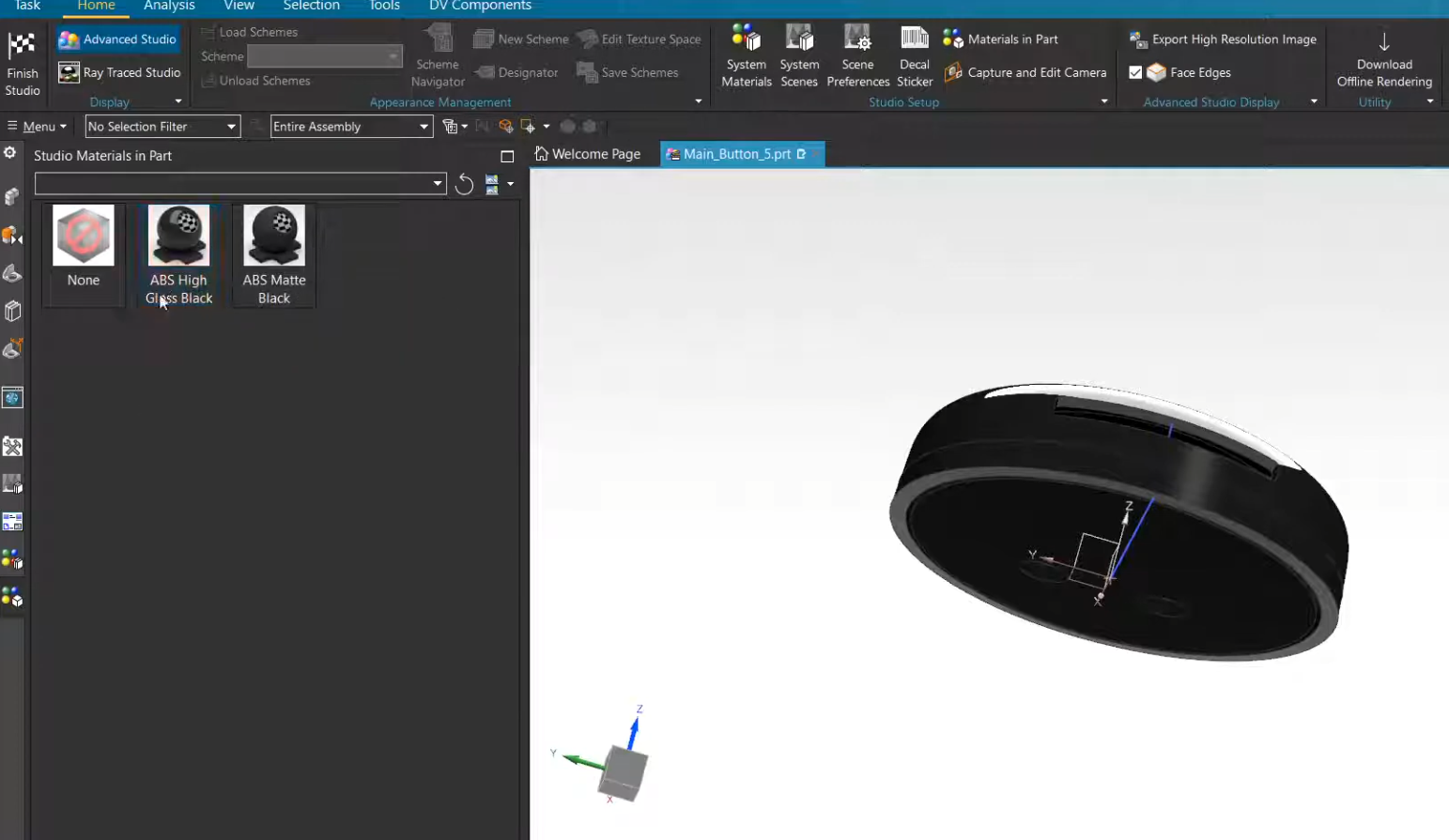
Task: Click the Unload Schemes button
Action: click(x=255, y=81)
